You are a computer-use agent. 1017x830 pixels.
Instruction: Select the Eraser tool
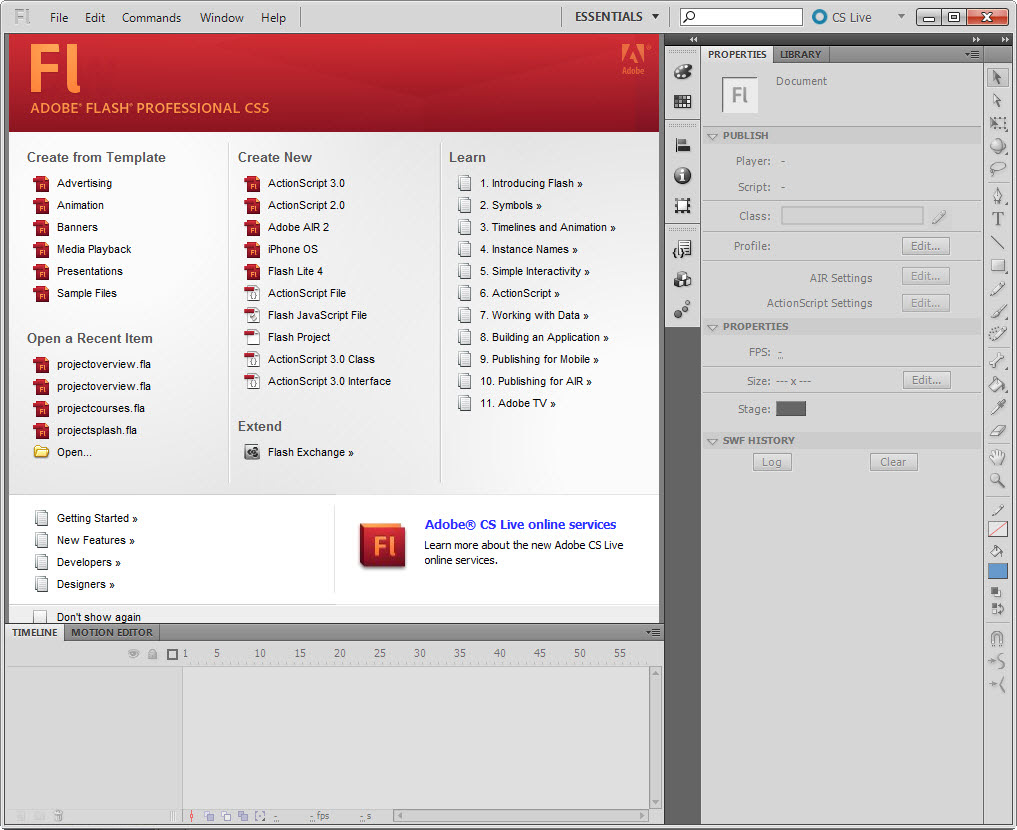tap(998, 431)
